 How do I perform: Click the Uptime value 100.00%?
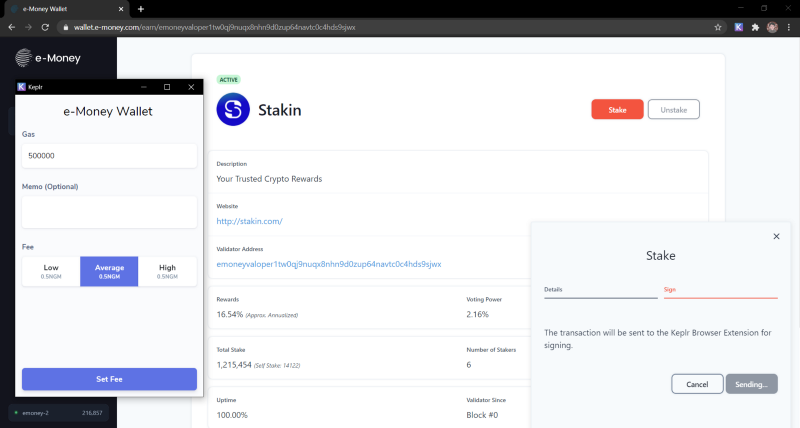click(x=232, y=415)
